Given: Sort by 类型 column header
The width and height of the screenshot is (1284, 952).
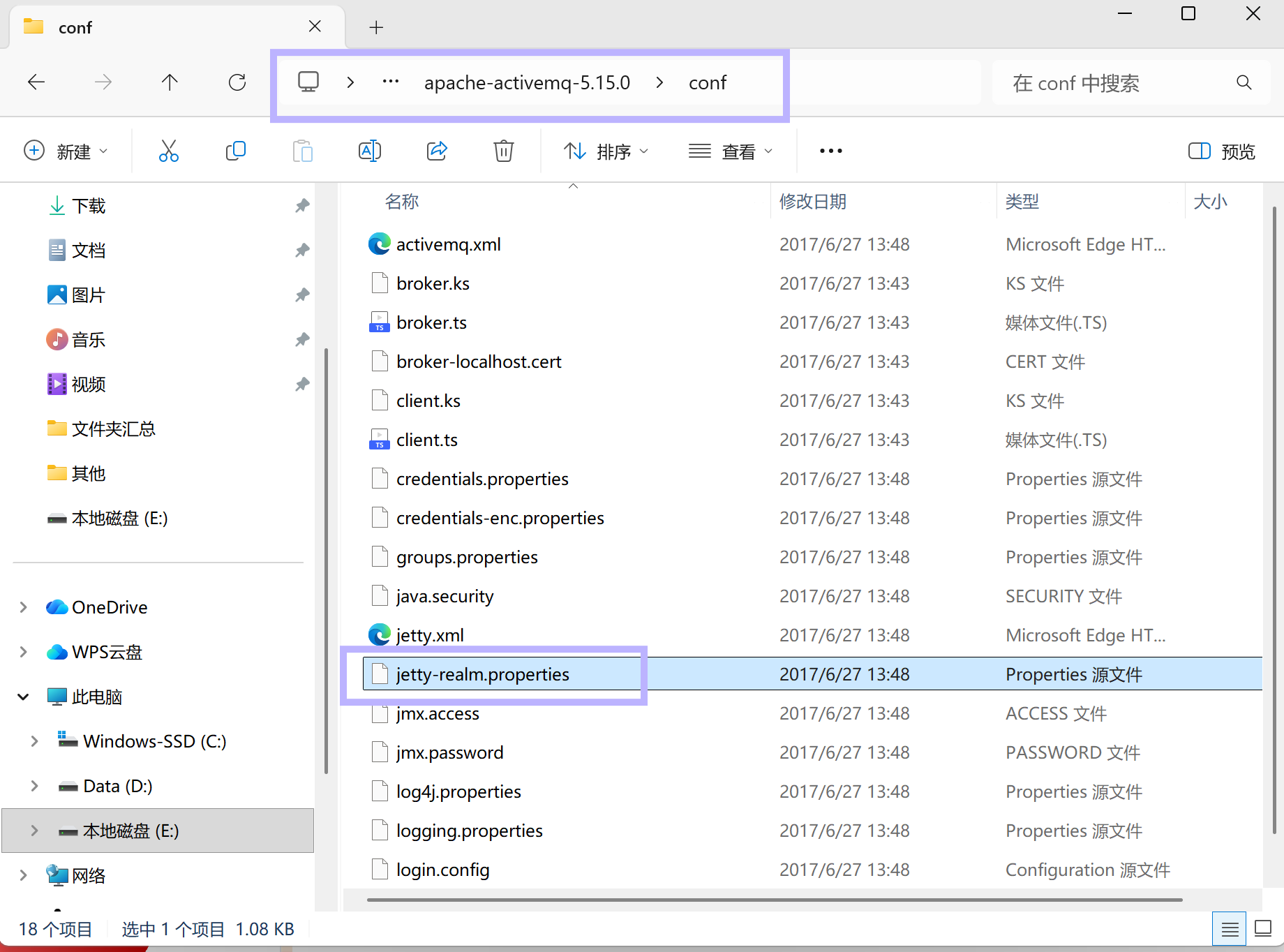Looking at the screenshot, I should coord(1022,202).
